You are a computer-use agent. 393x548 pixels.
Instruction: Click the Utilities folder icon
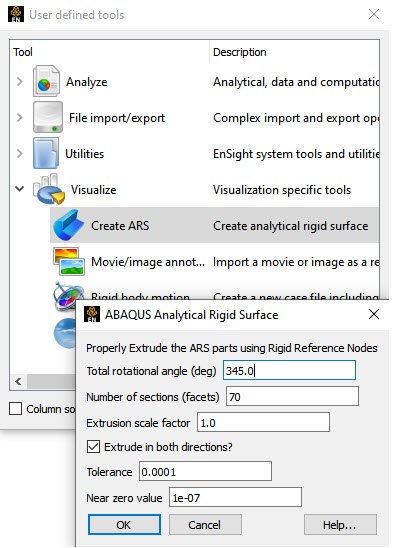46,153
